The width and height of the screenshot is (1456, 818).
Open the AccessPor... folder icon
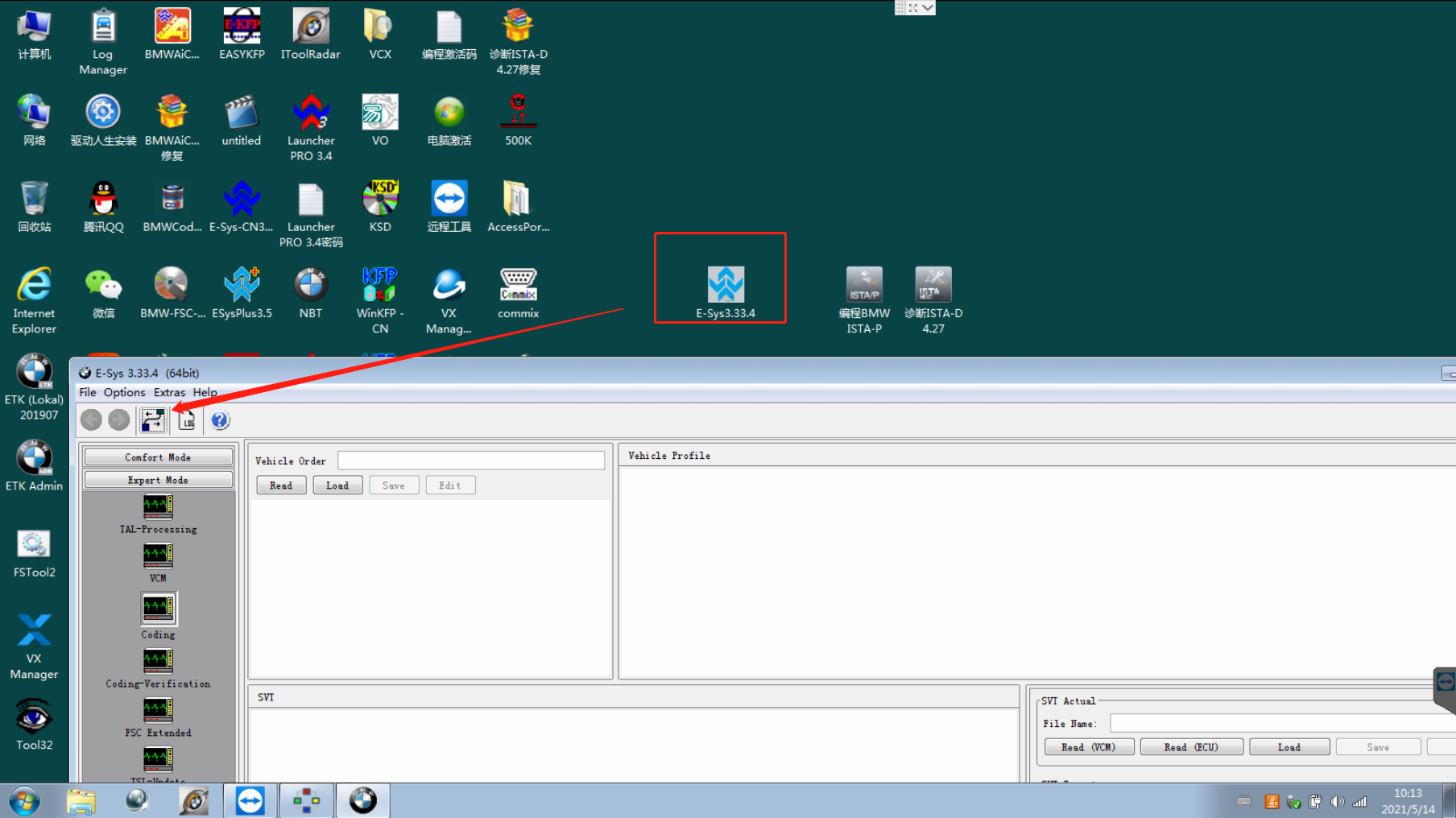[518, 206]
